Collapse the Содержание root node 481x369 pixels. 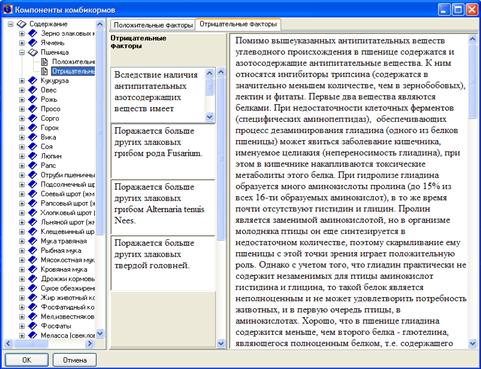tap(11, 24)
